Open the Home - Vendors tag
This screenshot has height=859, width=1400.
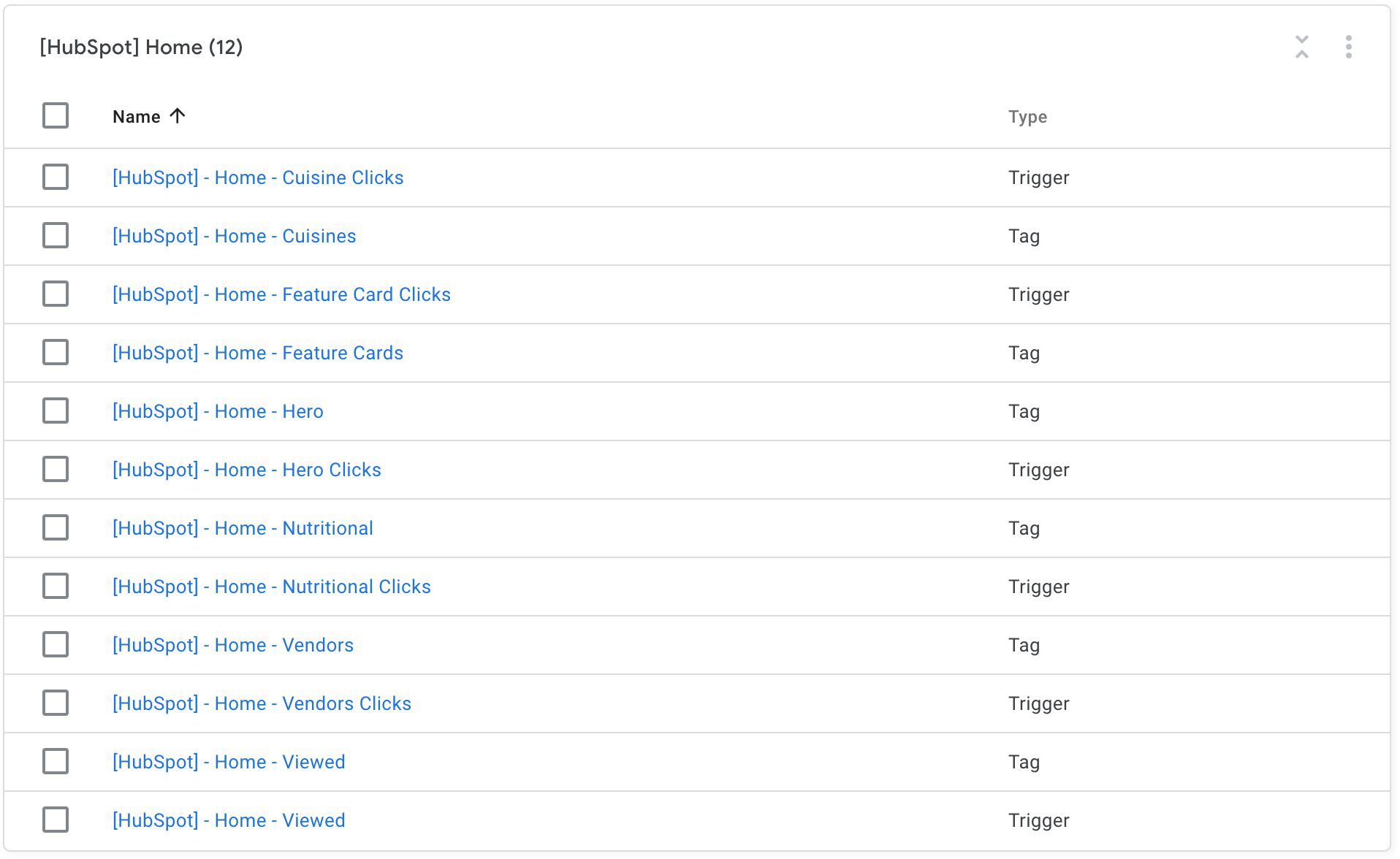(x=232, y=645)
